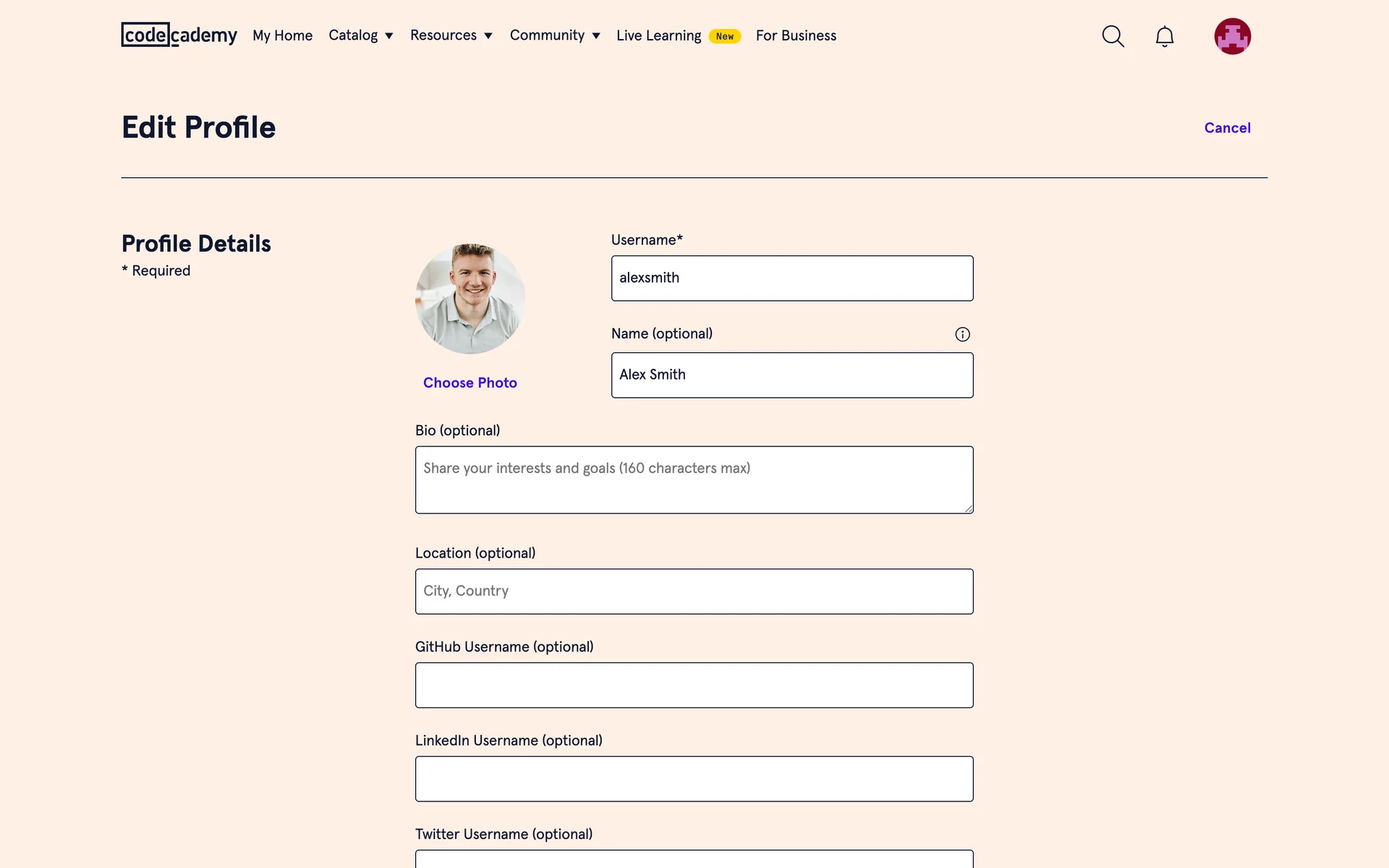Image resolution: width=1389 pixels, height=868 pixels.
Task: Expand the Resources dropdown
Action: (x=451, y=35)
